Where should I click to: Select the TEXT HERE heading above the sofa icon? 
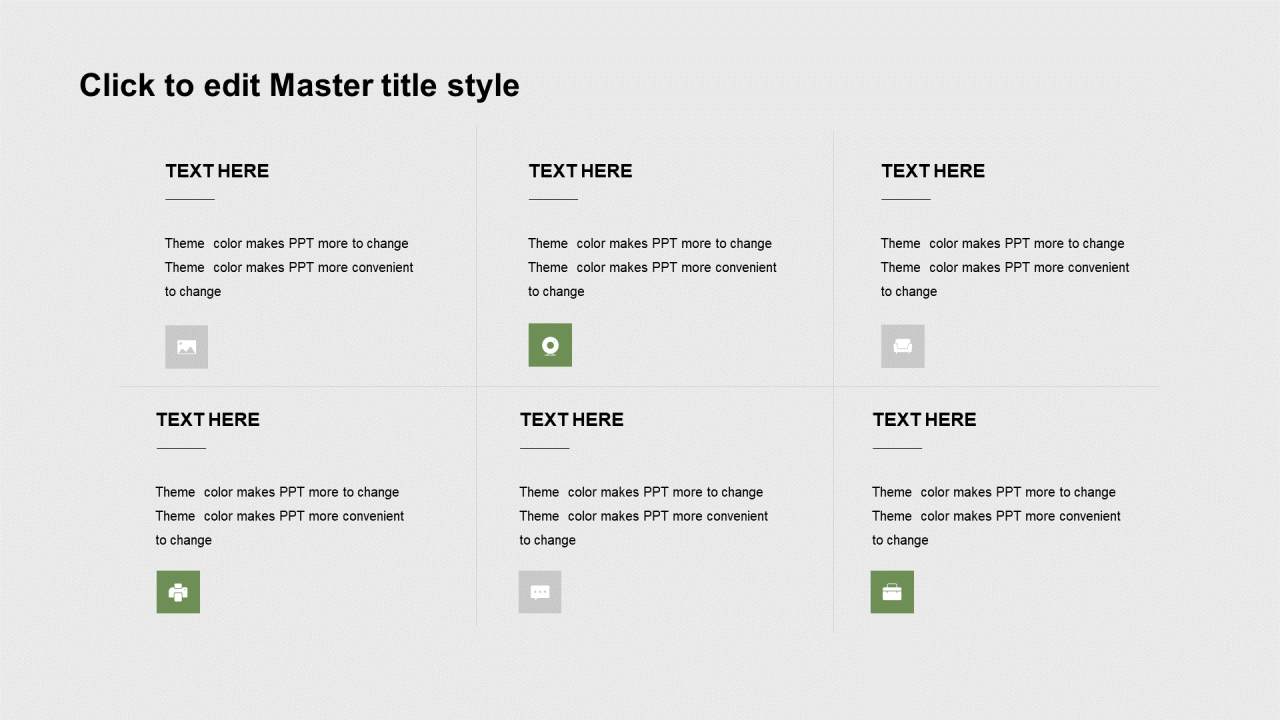(933, 171)
